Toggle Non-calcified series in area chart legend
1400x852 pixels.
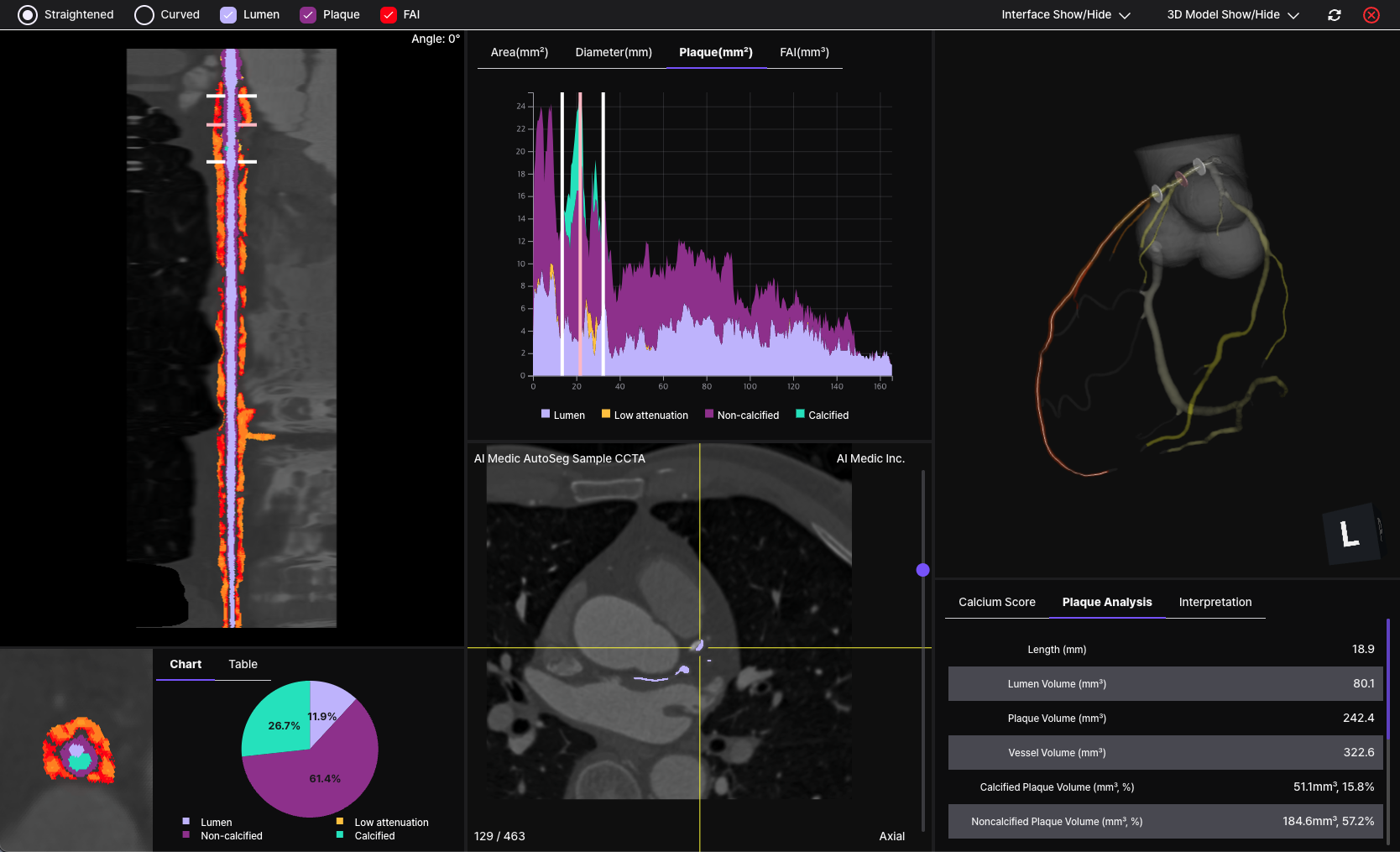pyautogui.click(x=742, y=415)
